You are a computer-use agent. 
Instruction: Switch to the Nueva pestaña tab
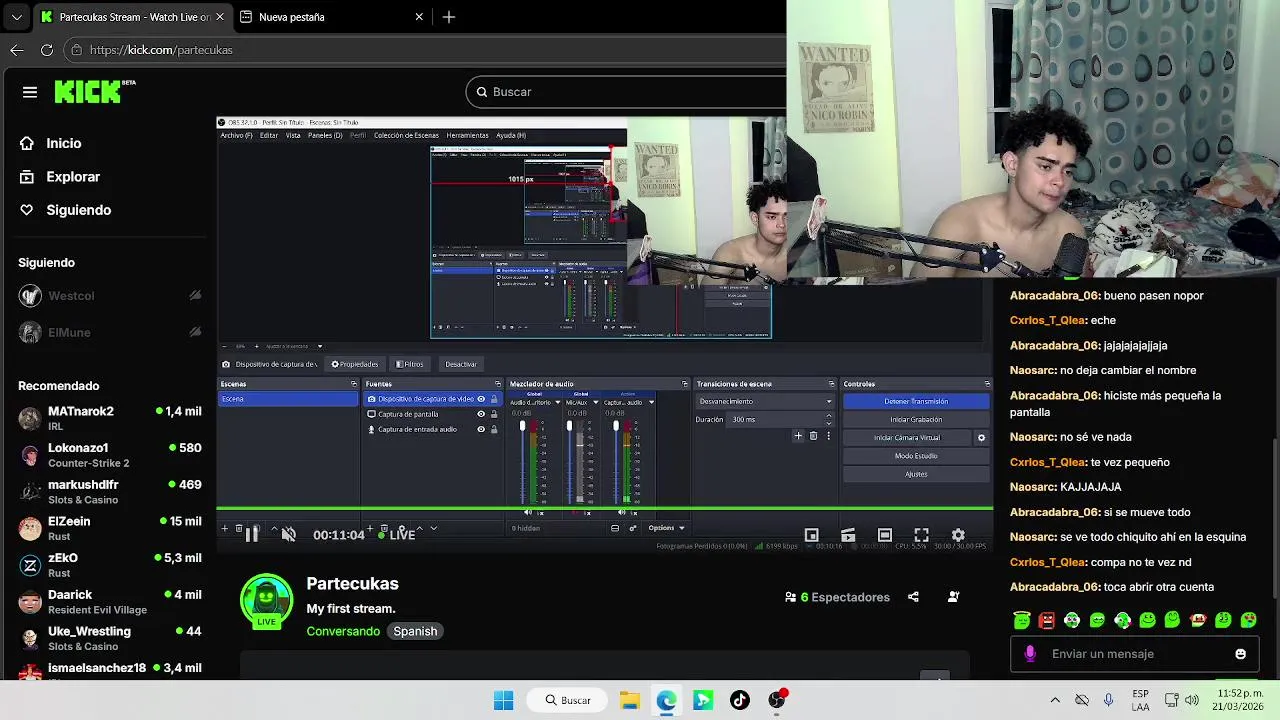pos(332,17)
